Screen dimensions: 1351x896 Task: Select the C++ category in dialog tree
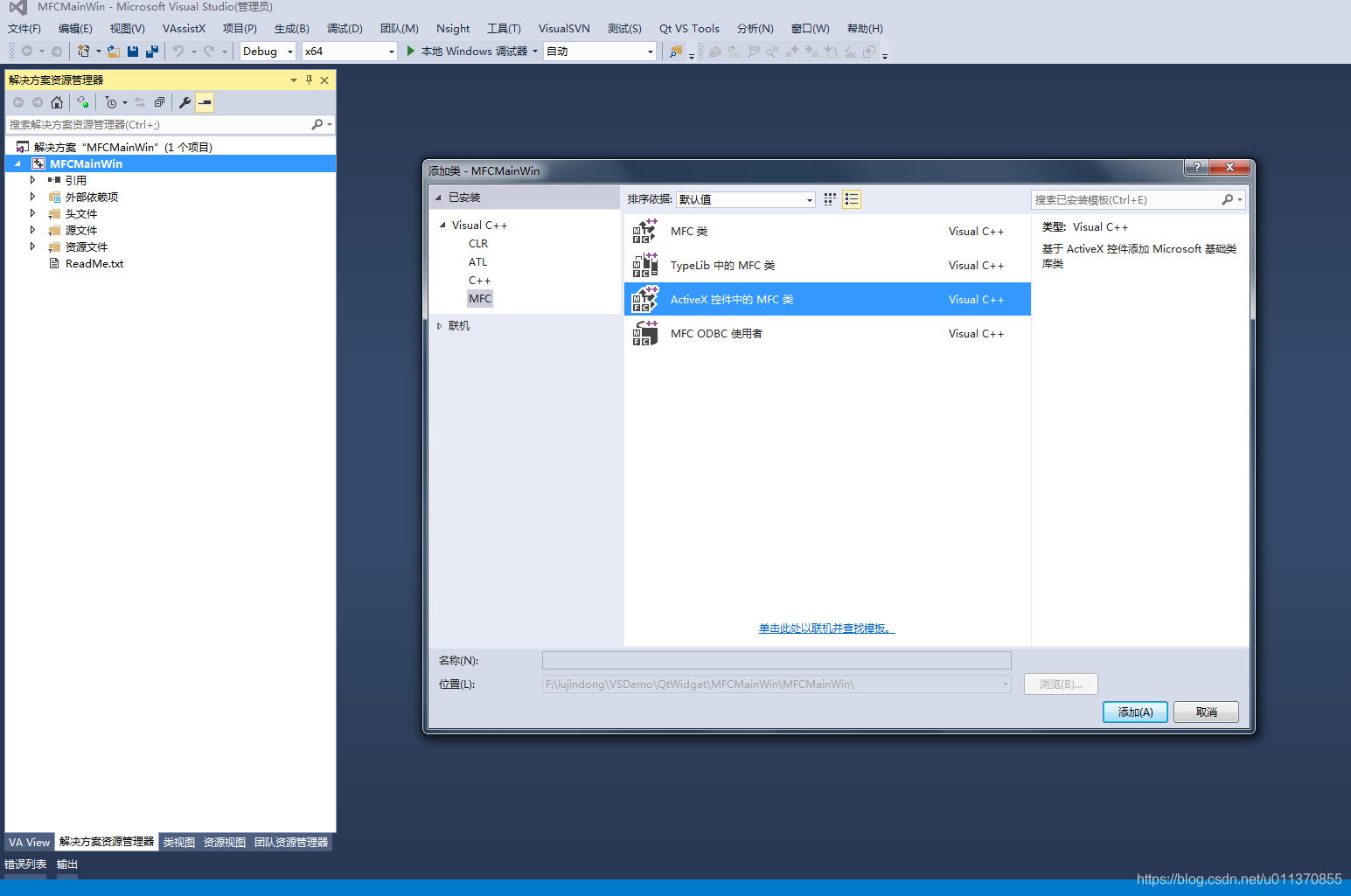479,281
